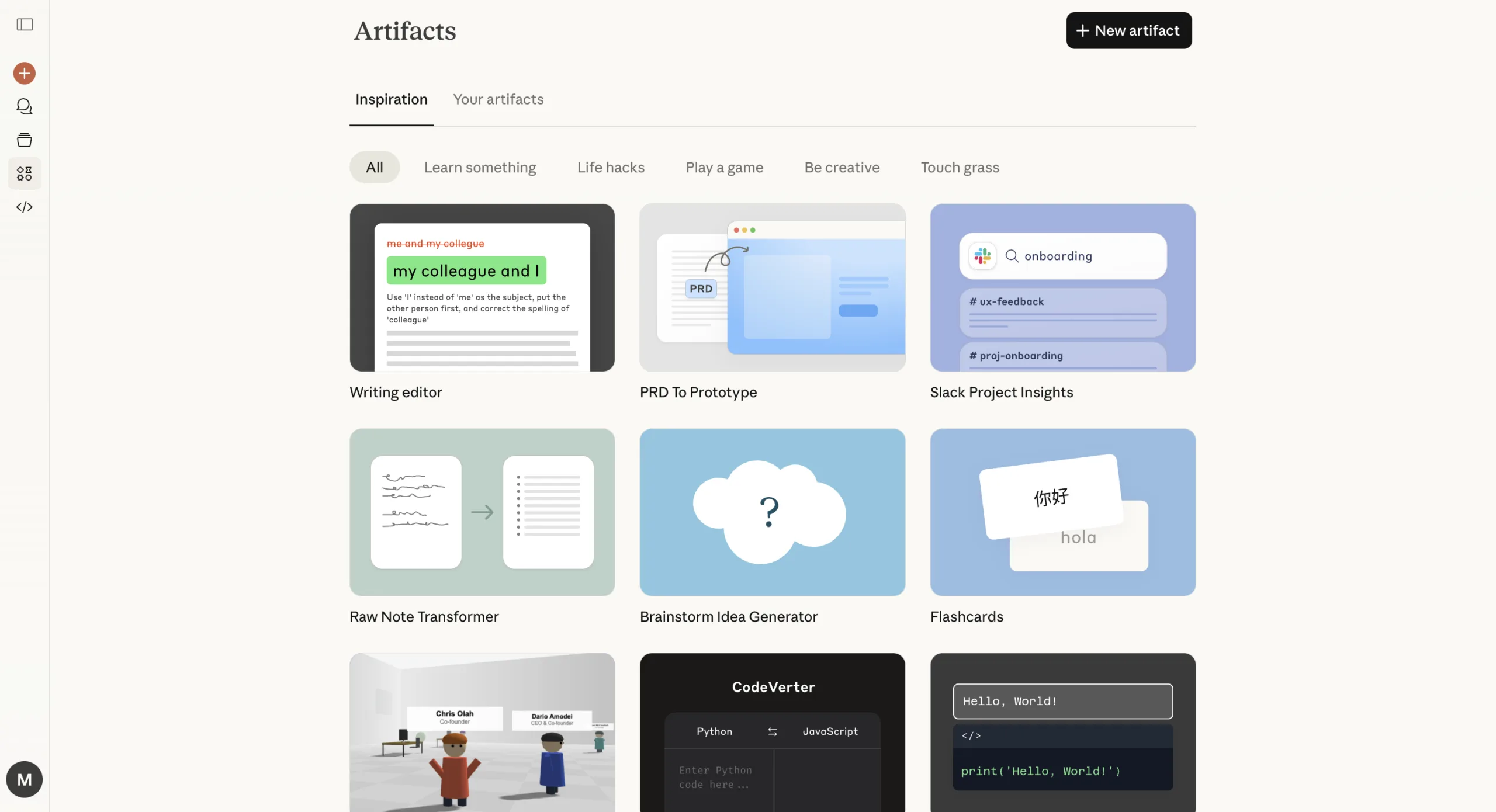The height and width of the screenshot is (812, 1496).
Task: Open the CodeVerter artifact preview
Action: pyautogui.click(x=772, y=733)
